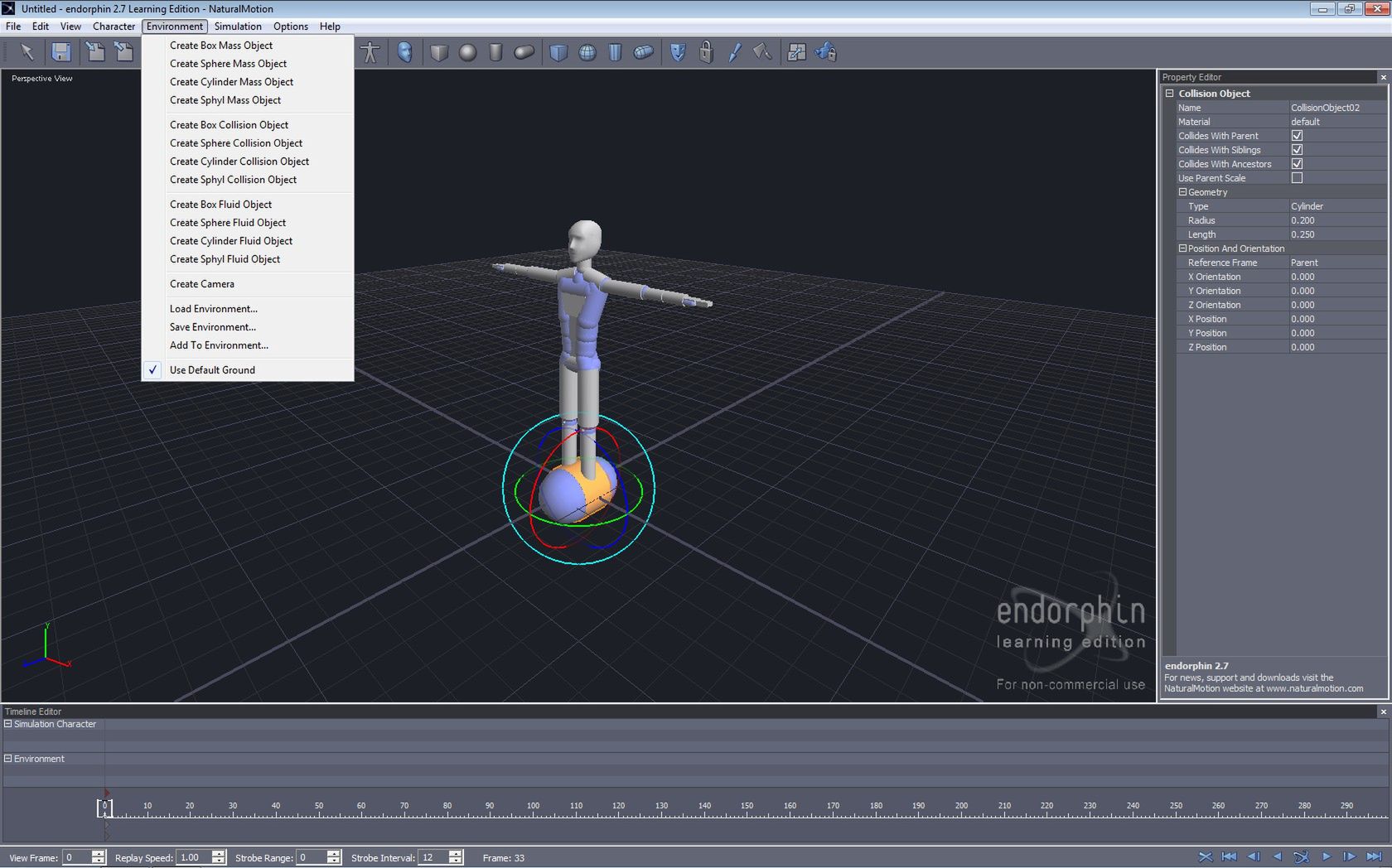1392x868 pixels.
Task: Toggle Collides With Ancestors checkbox
Action: pos(1297,163)
